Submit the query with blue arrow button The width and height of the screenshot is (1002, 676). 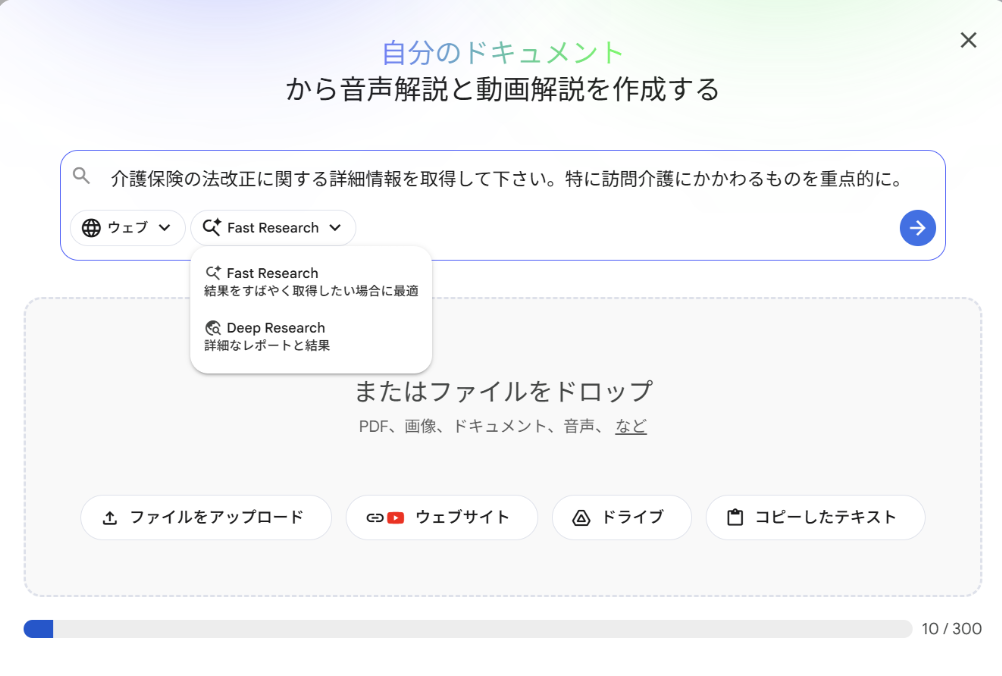(x=918, y=228)
